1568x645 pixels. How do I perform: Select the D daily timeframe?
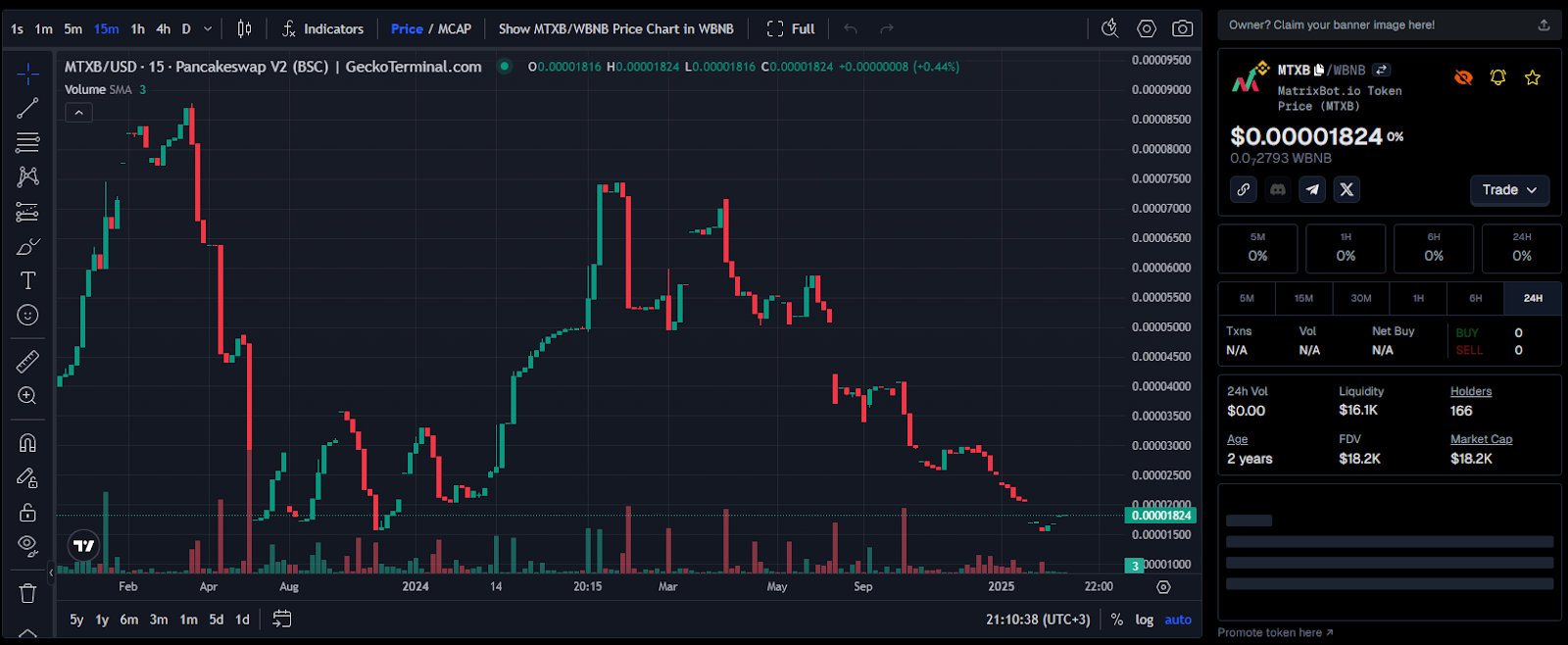[186, 29]
